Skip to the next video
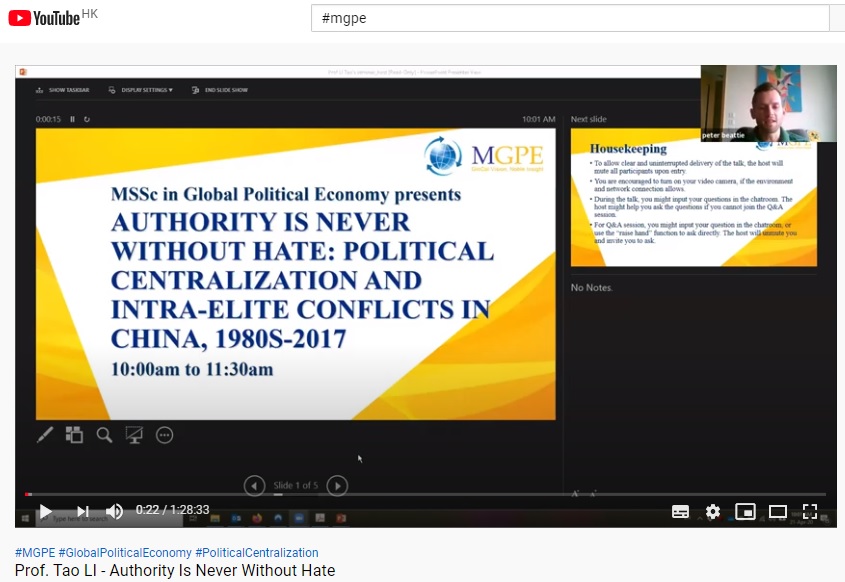Screen dimensions: 845x582 point(83,511)
